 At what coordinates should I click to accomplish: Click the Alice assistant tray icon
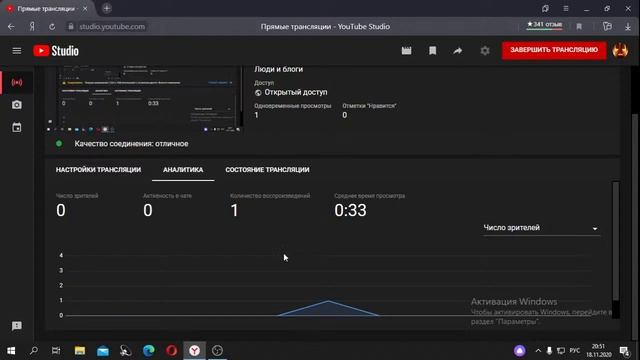(520, 350)
